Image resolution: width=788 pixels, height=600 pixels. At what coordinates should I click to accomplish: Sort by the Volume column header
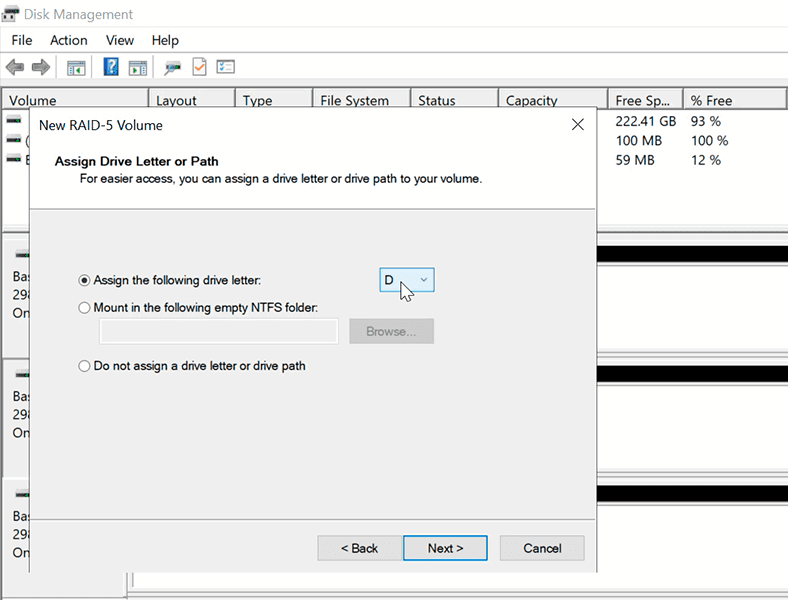(x=75, y=99)
